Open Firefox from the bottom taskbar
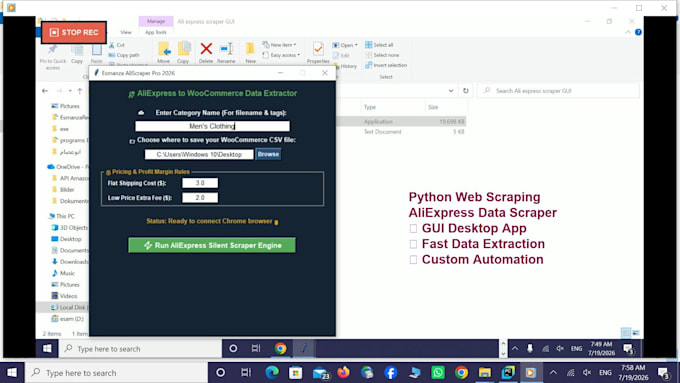 point(343,373)
